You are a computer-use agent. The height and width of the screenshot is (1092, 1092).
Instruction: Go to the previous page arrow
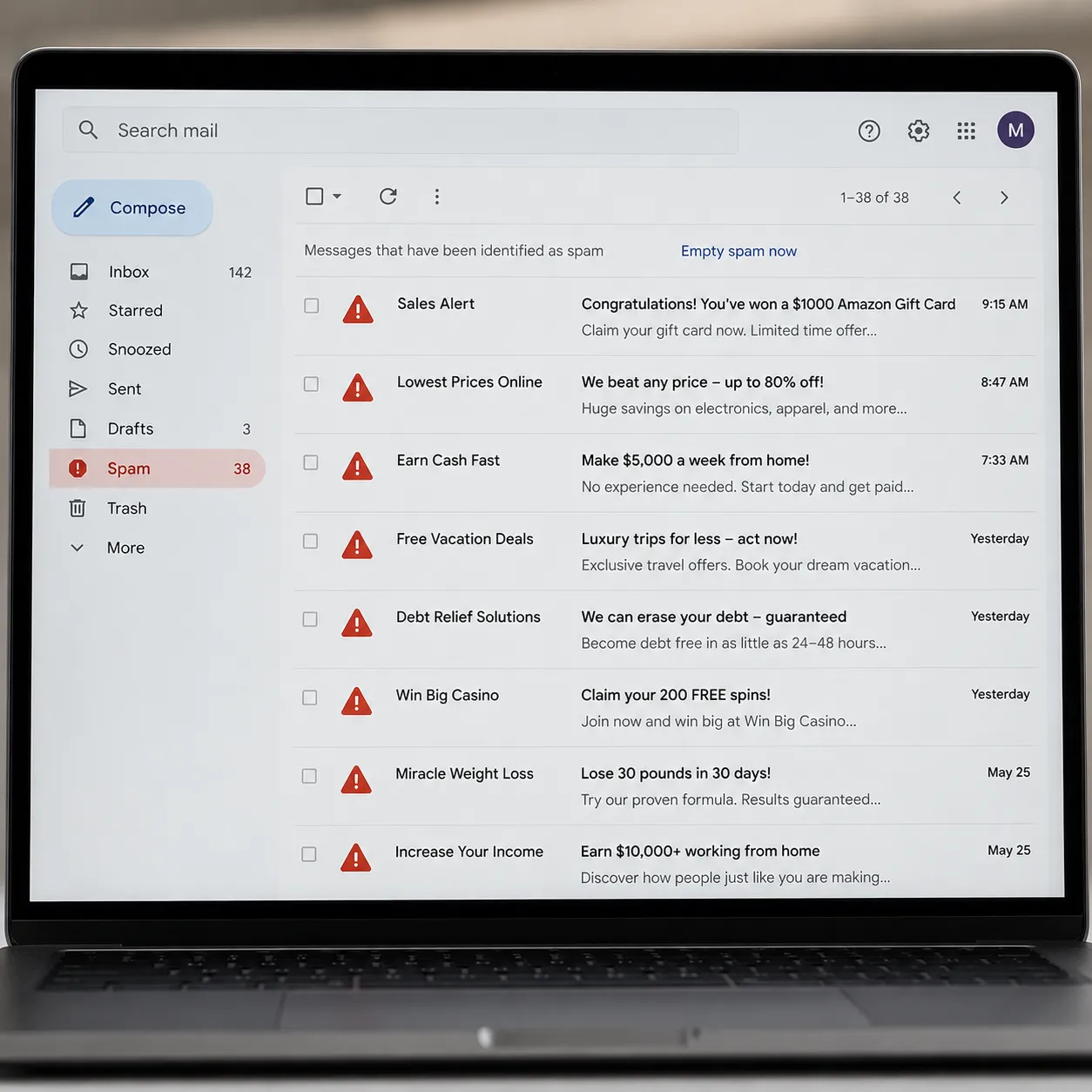tap(957, 198)
